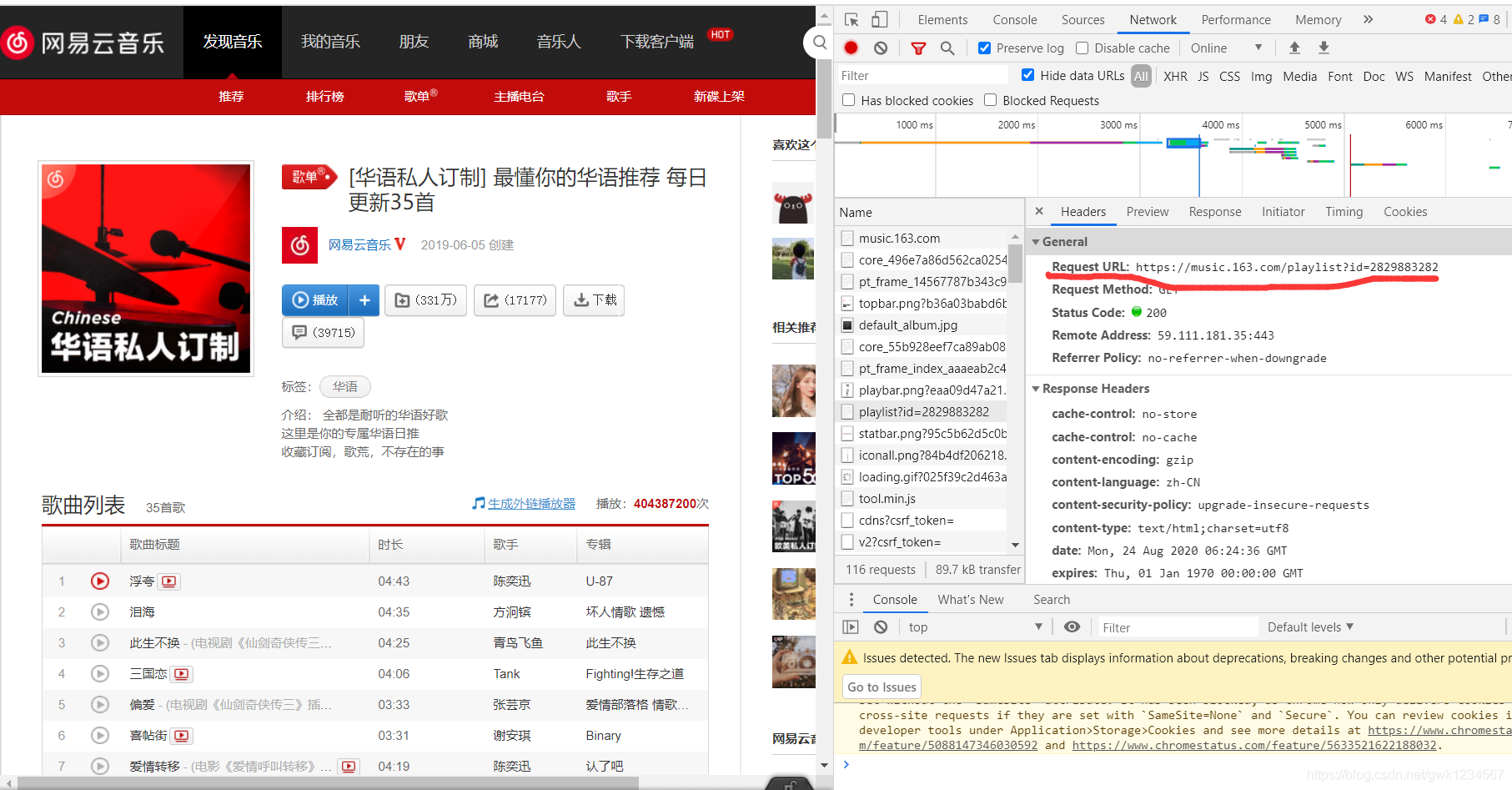Filter requests by Img type
The image size is (1512, 790).
point(1261,76)
